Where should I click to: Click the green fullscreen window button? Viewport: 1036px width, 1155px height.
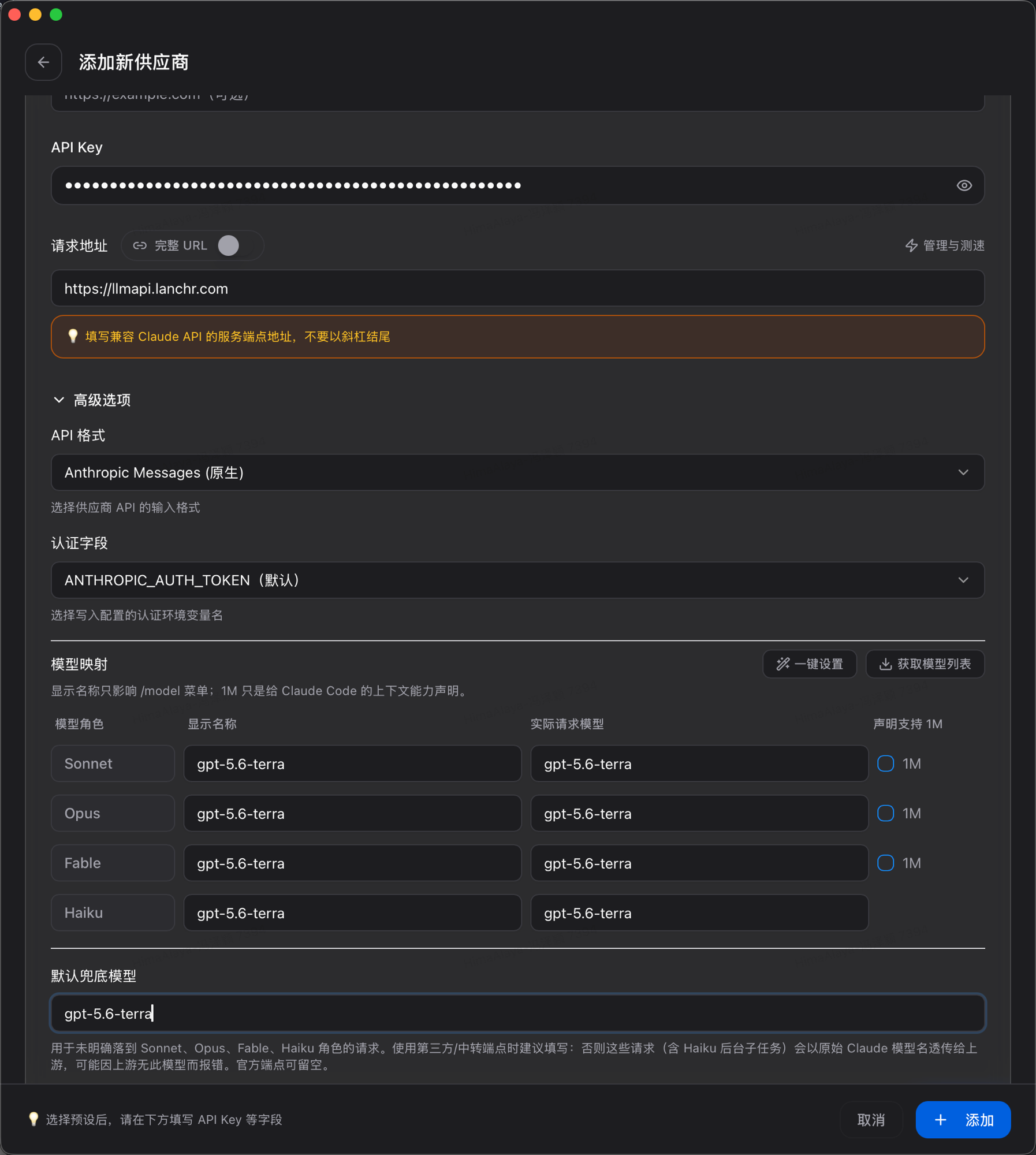[56, 14]
